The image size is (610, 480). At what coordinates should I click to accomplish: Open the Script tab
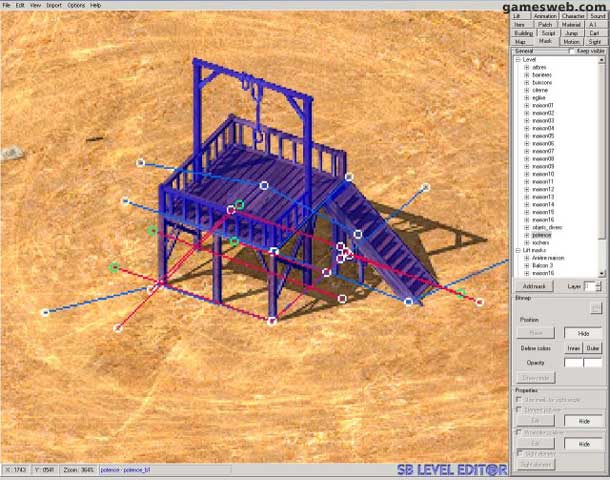548,33
